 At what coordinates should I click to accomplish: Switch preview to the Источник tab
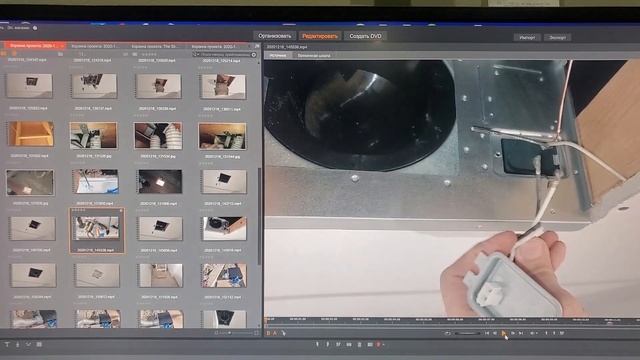point(278,55)
